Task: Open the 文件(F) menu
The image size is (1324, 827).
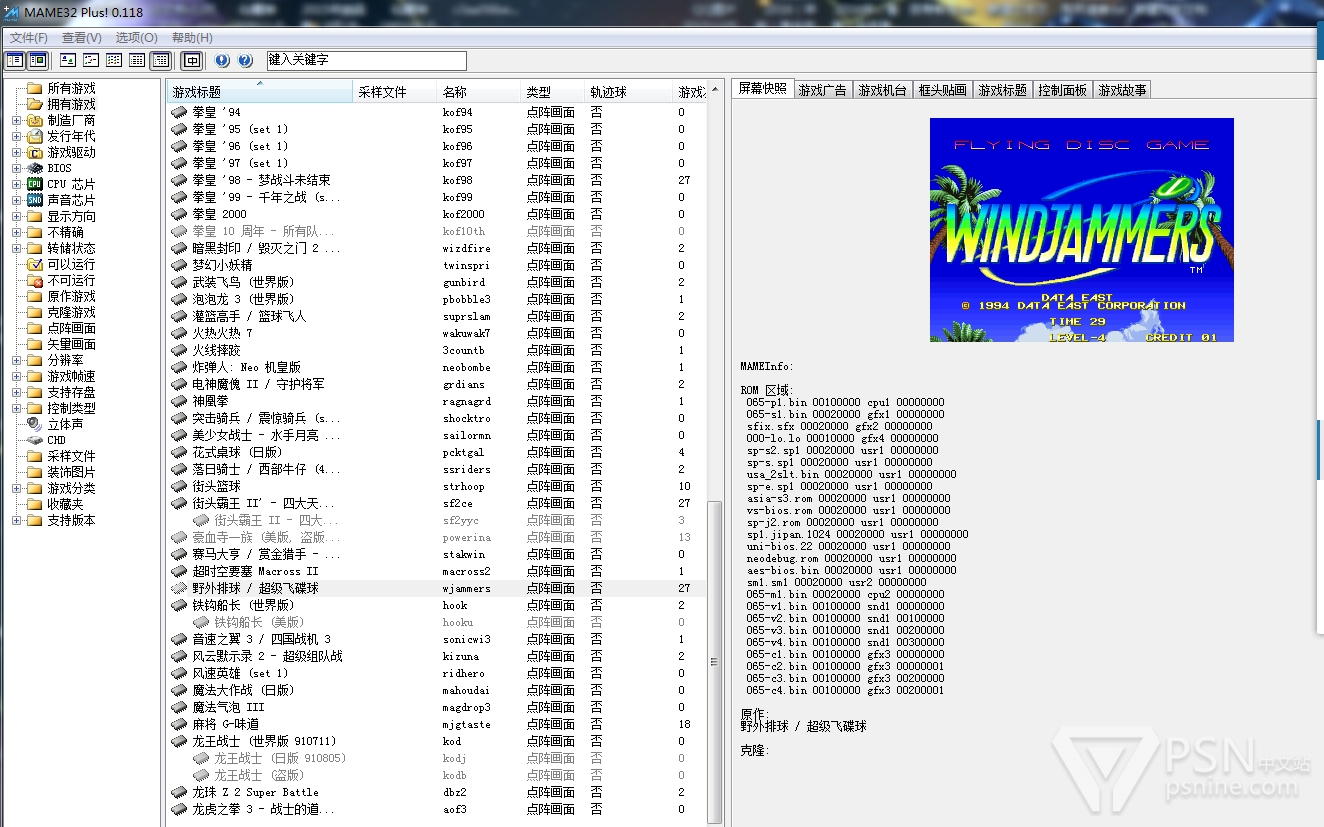Action: pos(28,37)
